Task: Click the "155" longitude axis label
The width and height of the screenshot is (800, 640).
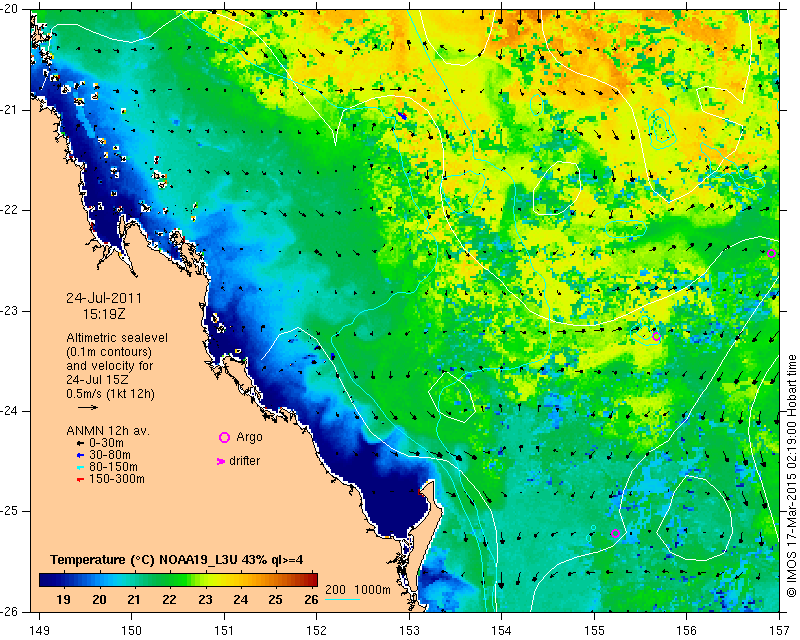Action: (x=594, y=631)
